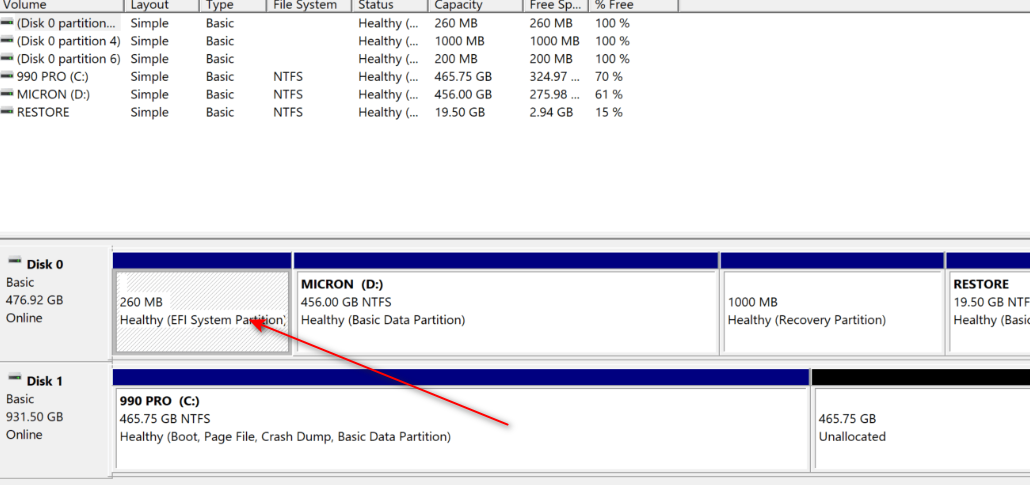Click NTFS file system cell of MICRON row
Image resolution: width=1030 pixels, height=485 pixels.
[288, 94]
